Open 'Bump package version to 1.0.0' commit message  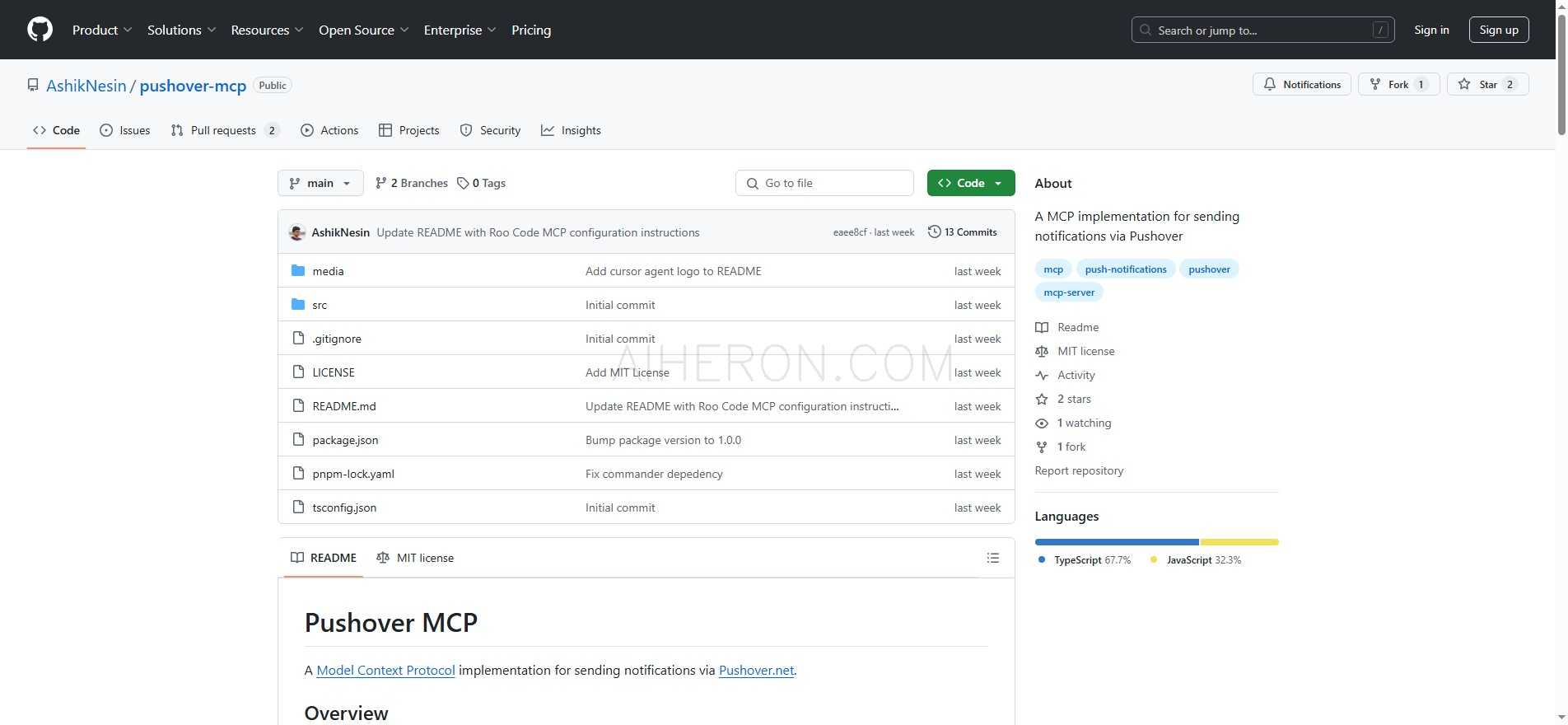663,440
